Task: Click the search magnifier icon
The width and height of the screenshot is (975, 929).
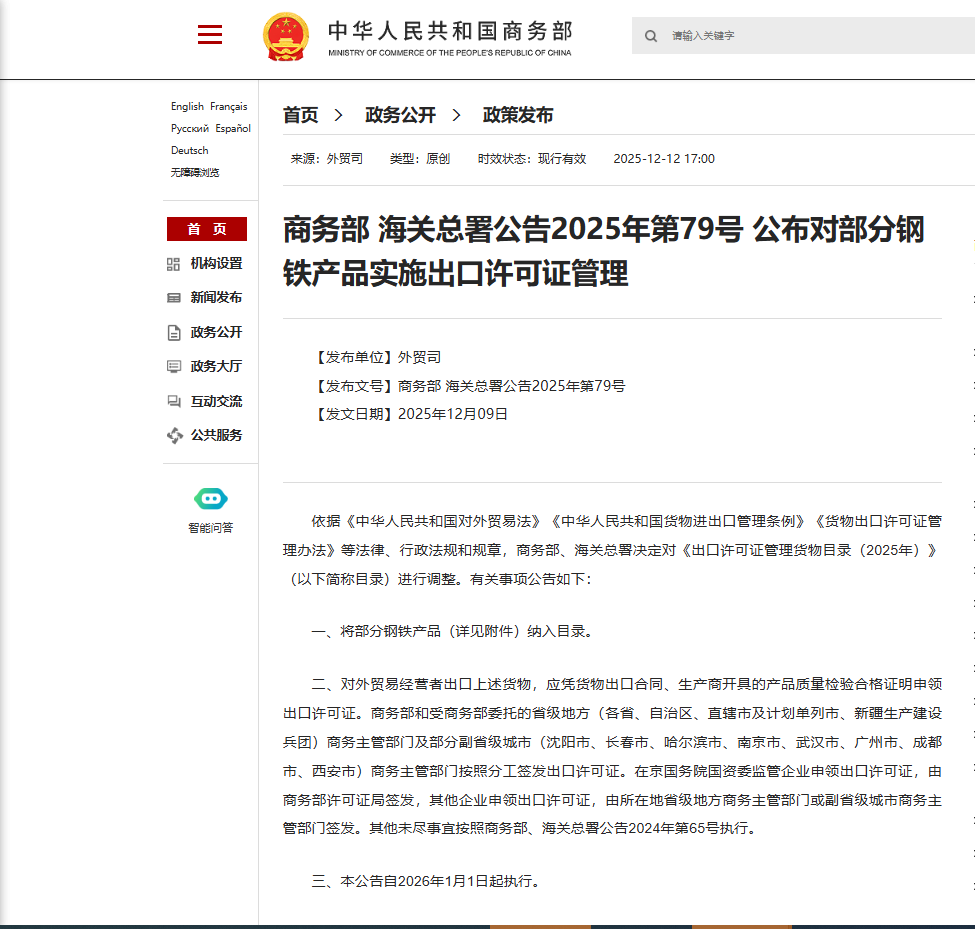Action: pyautogui.click(x=651, y=36)
